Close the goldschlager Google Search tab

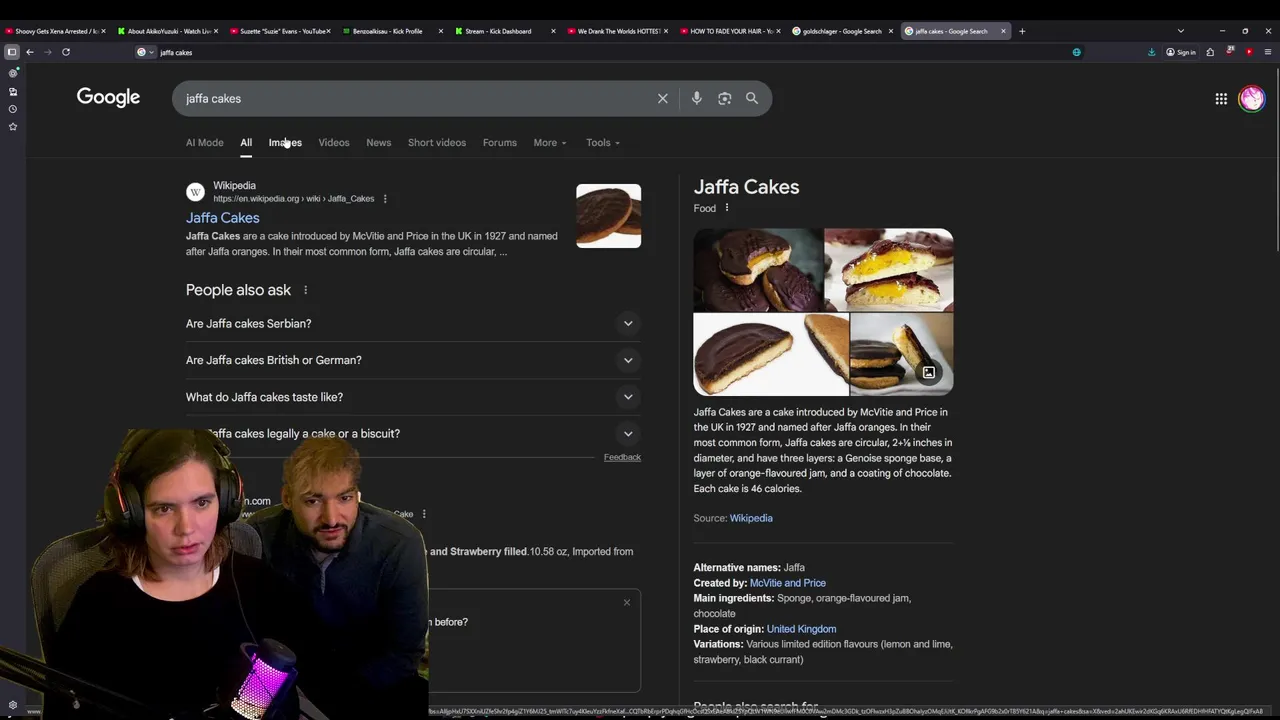[x=890, y=31]
